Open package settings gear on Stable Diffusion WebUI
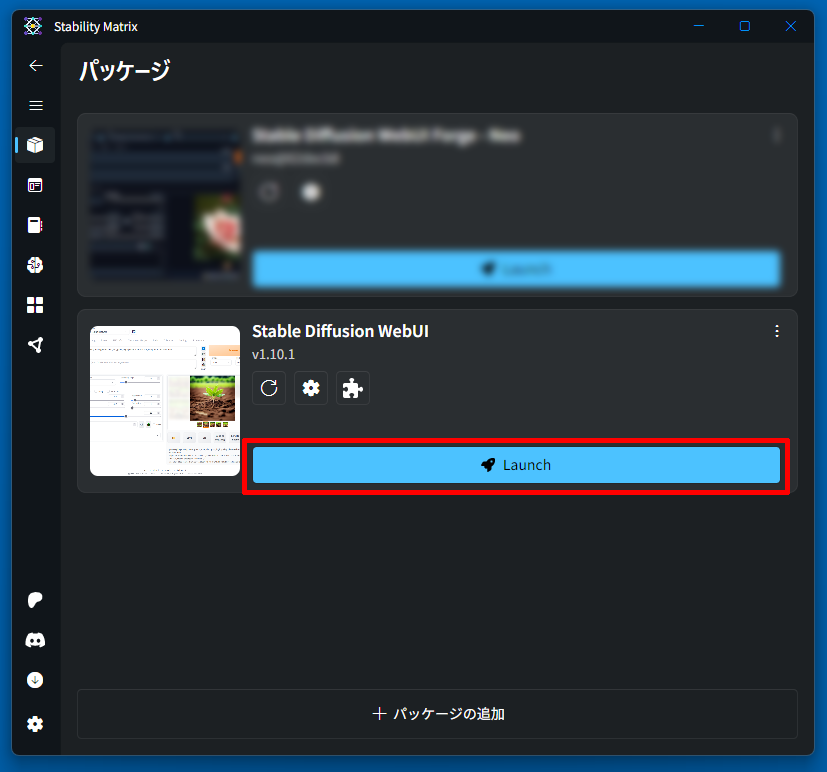This screenshot has width=827, height=772. pyautogui.click(x=310, y=388)
